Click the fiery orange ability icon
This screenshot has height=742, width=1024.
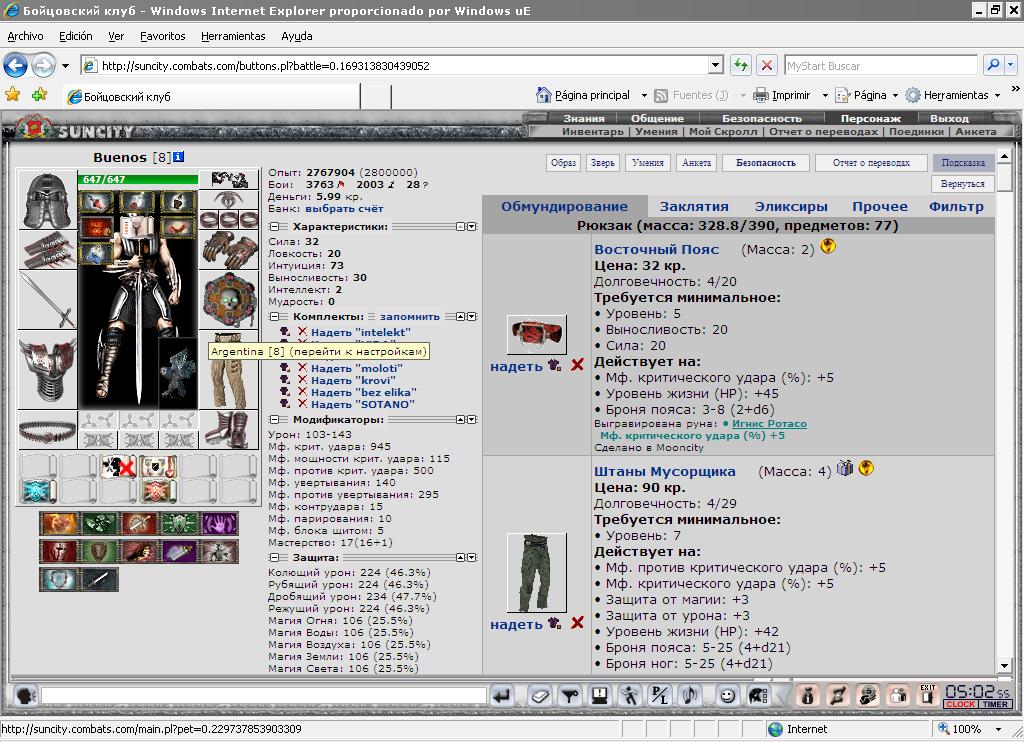pyautogui.click(x=59, y=523)
